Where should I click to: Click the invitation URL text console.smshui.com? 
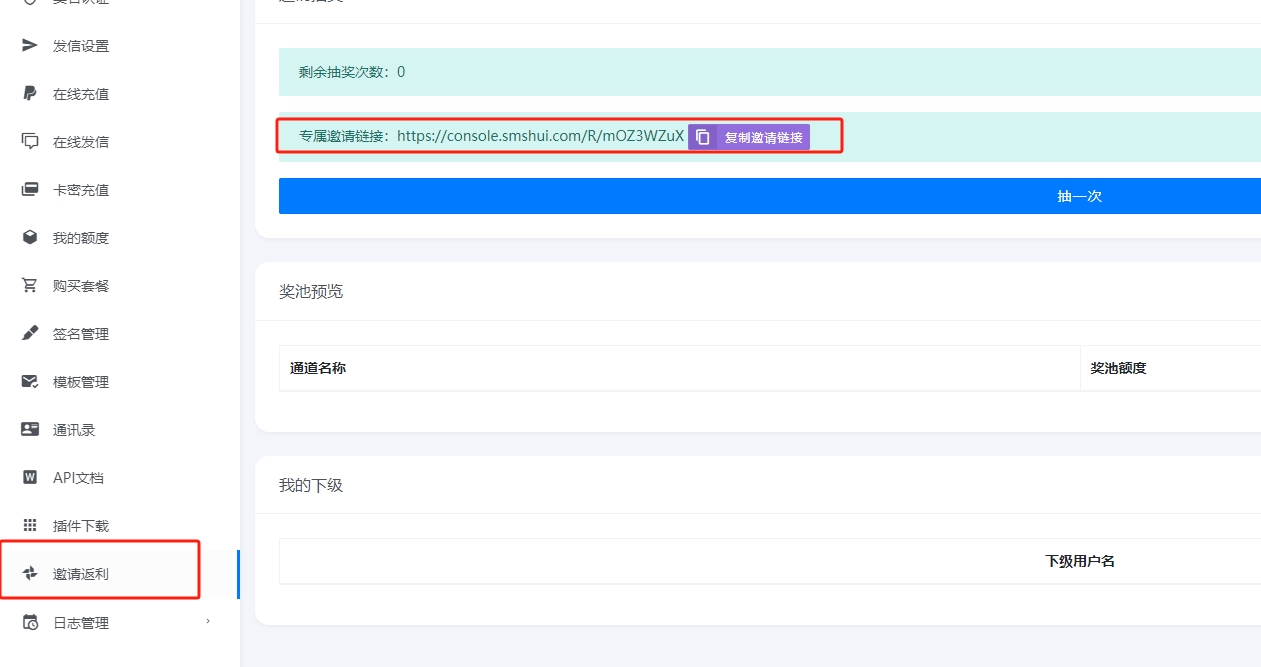tap(540, 136)
